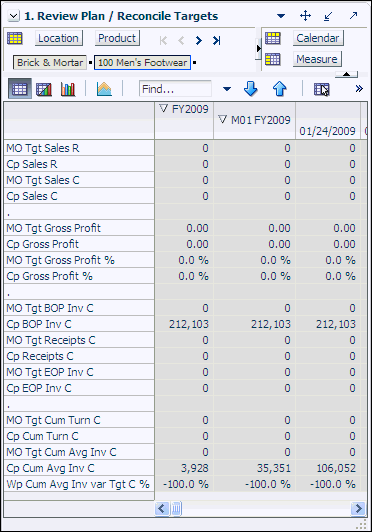Click the four-way move icon
Image resolution: width=372 pixels, height=532 pixels.
click(x=305, y=16)
